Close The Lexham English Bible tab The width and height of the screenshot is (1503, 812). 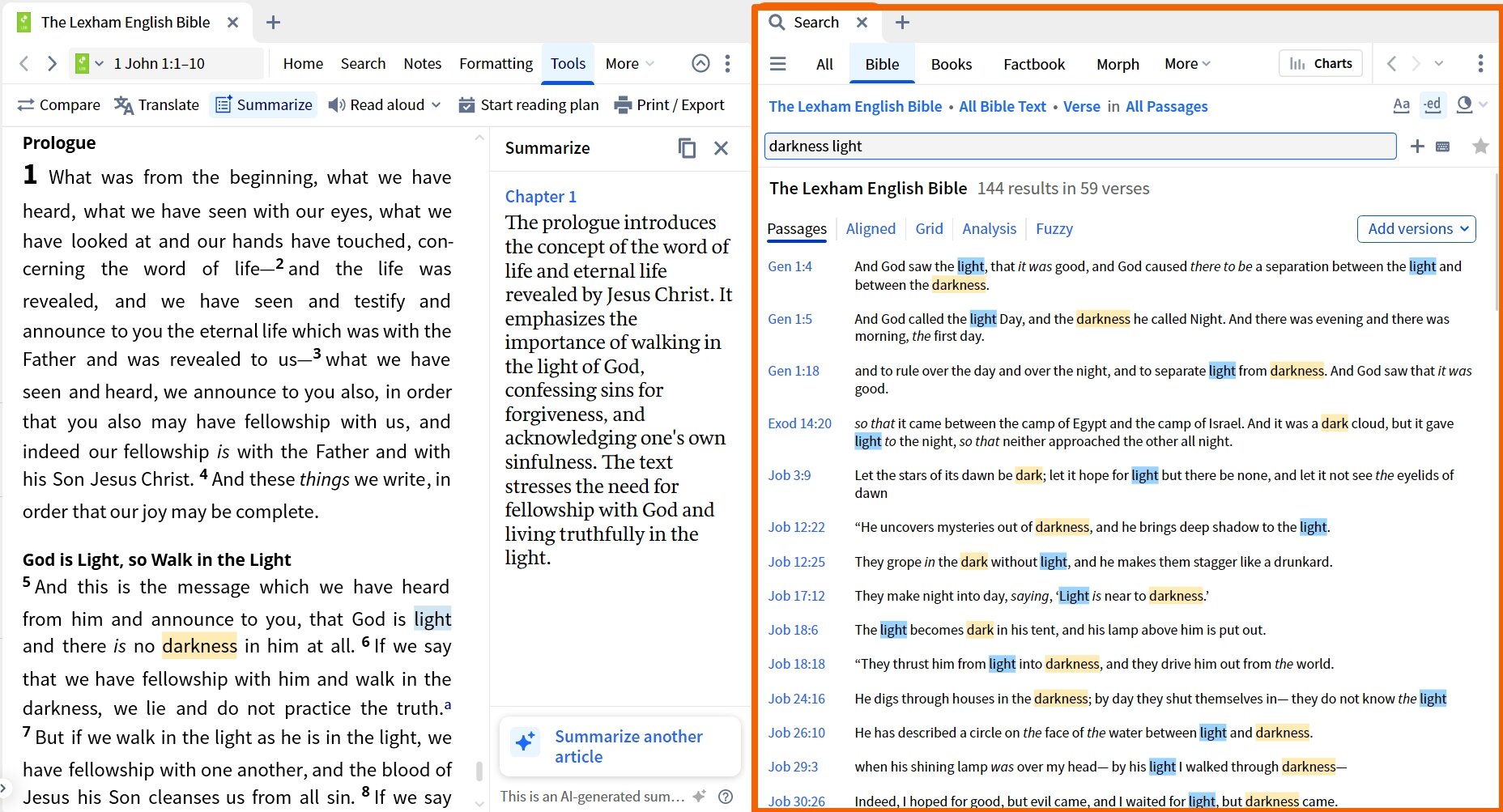pyautogui.click(x=232, y=23)
